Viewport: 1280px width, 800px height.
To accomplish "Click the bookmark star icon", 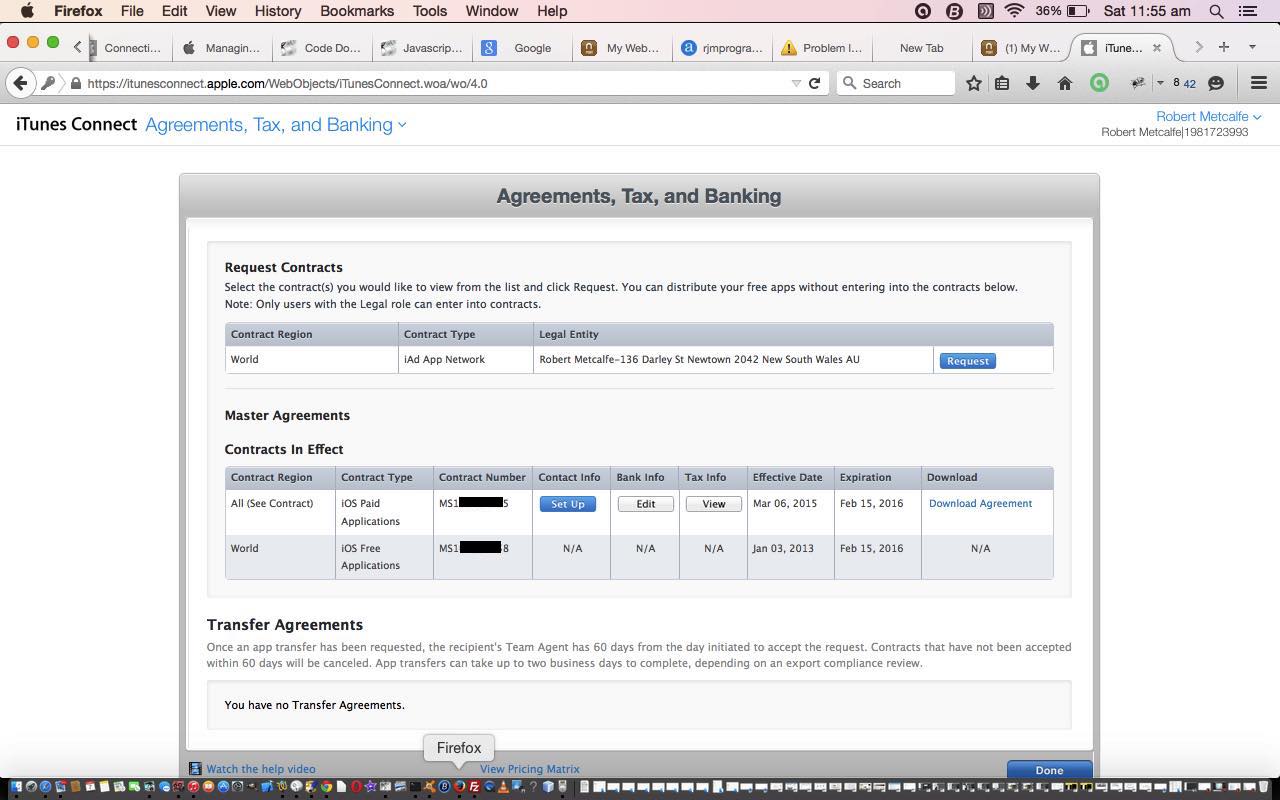I will pos(973,83).
